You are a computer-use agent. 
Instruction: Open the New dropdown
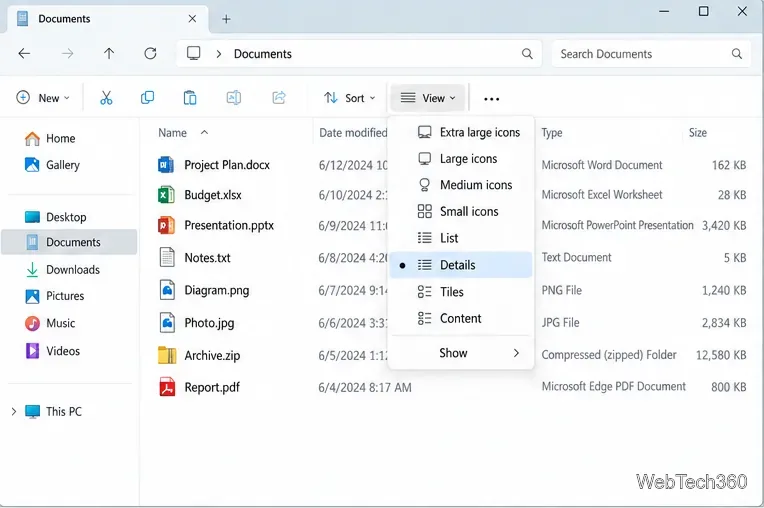pos(43,98)
